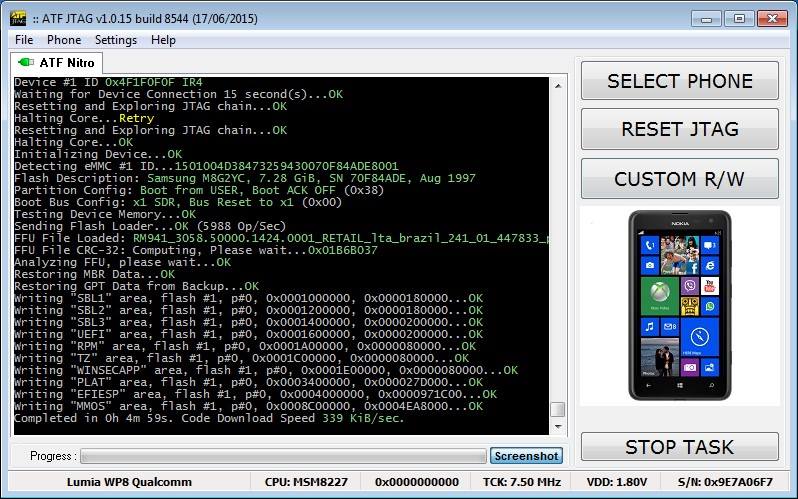798x499 pixels.
Task: Click the 'Detecting eMMC #1 ID' log line
Action: [x=206, y=166]
